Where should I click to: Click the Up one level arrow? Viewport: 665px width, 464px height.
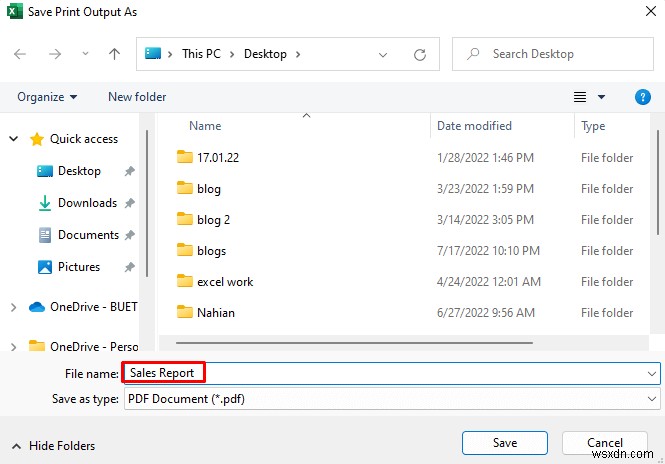tap(115, 54)
